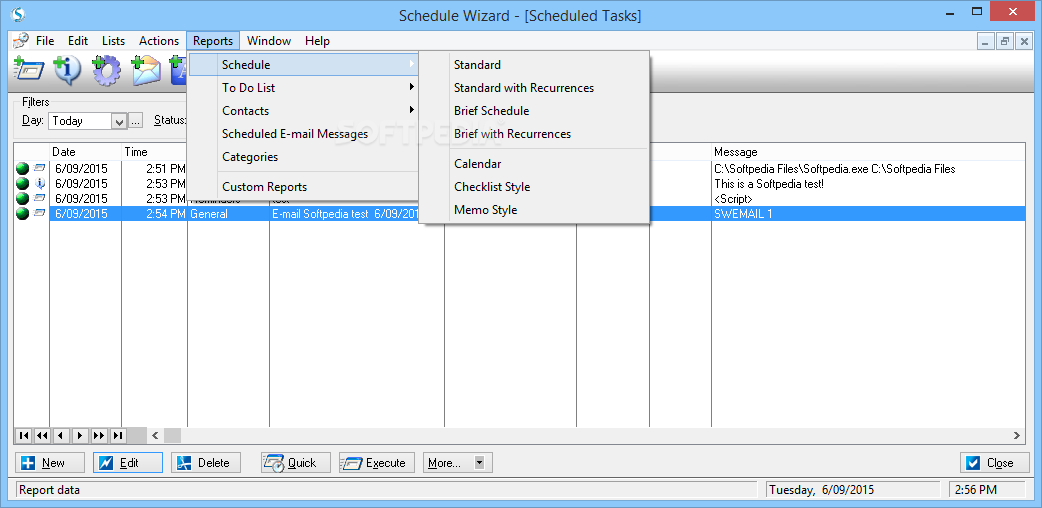1042x508 pixels.
Task: Click the add reminder info-bubble toolbar icon
Action: [68, 70]
